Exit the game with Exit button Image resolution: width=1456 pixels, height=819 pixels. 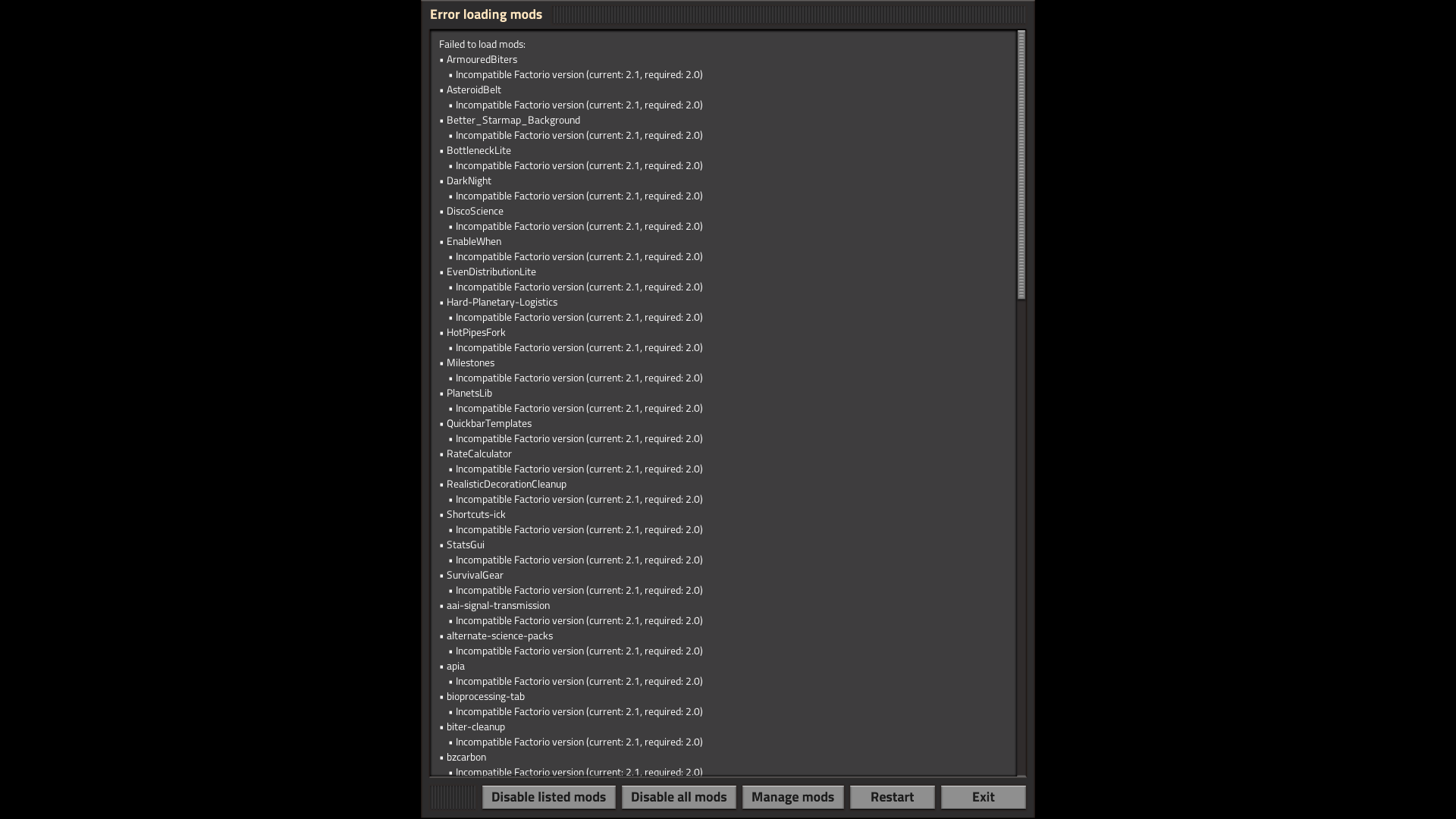tap(983, 797)
